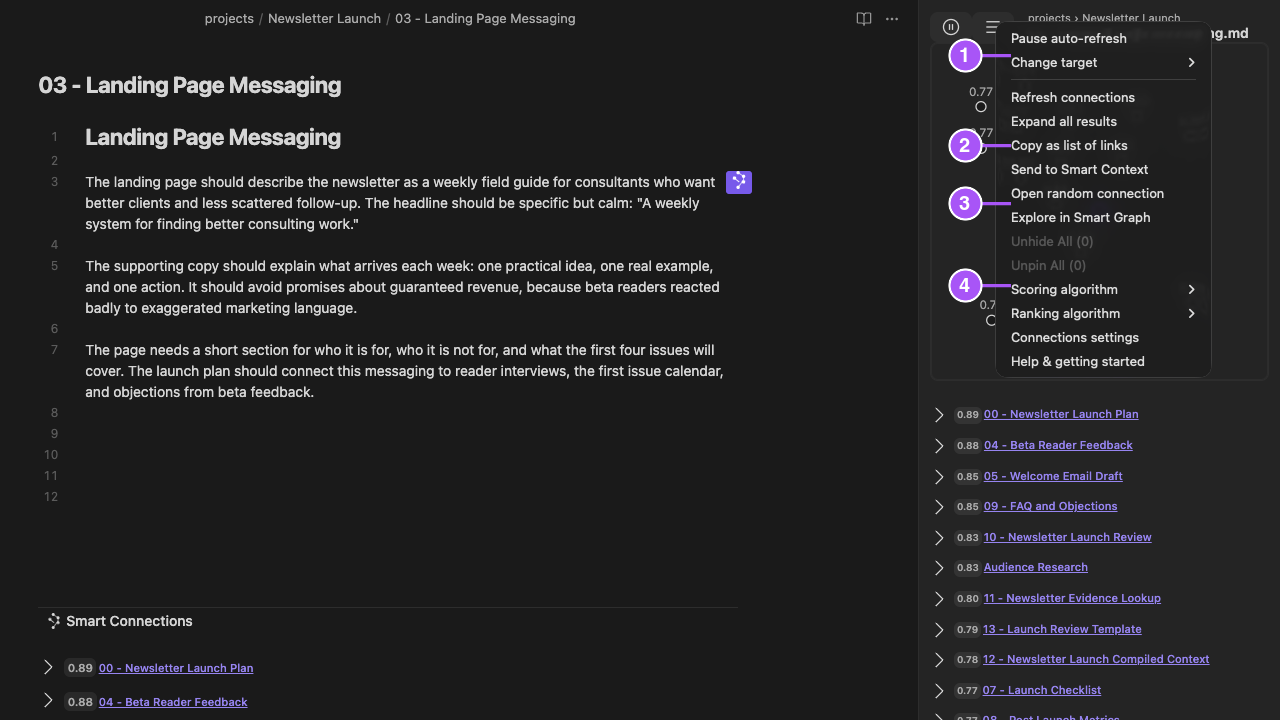Open 04 - Beta Reader Feedback link below note
This screenshot has width=1280, height=720.
point(173,702)
